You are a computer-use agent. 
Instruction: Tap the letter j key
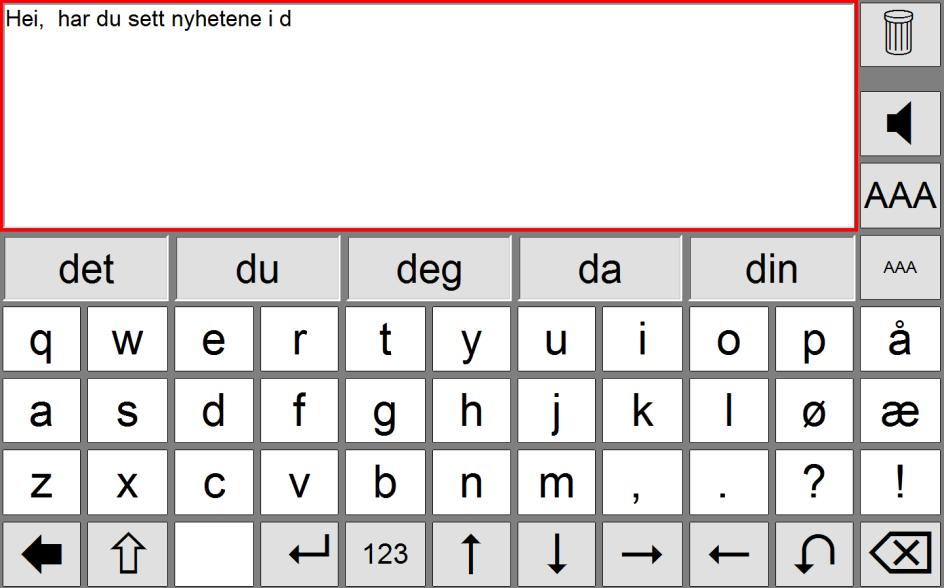coord(557,410)
